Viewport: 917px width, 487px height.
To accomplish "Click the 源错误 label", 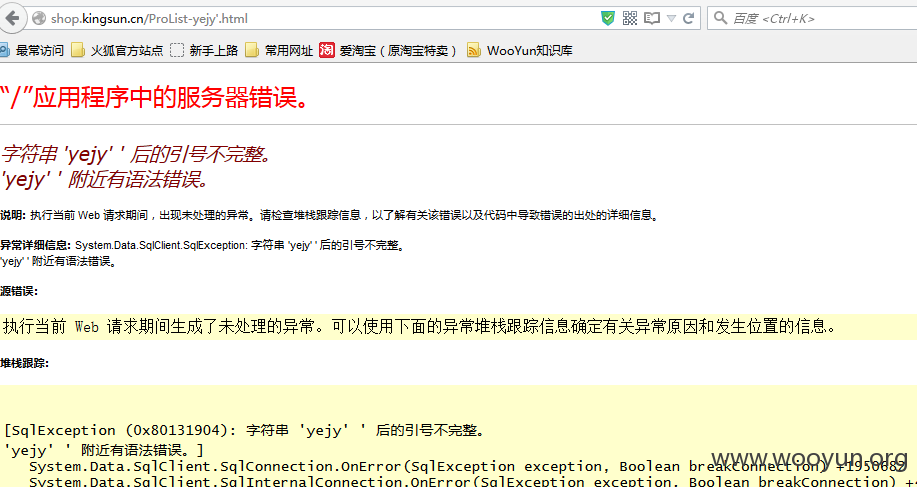I will coord(19,291).
